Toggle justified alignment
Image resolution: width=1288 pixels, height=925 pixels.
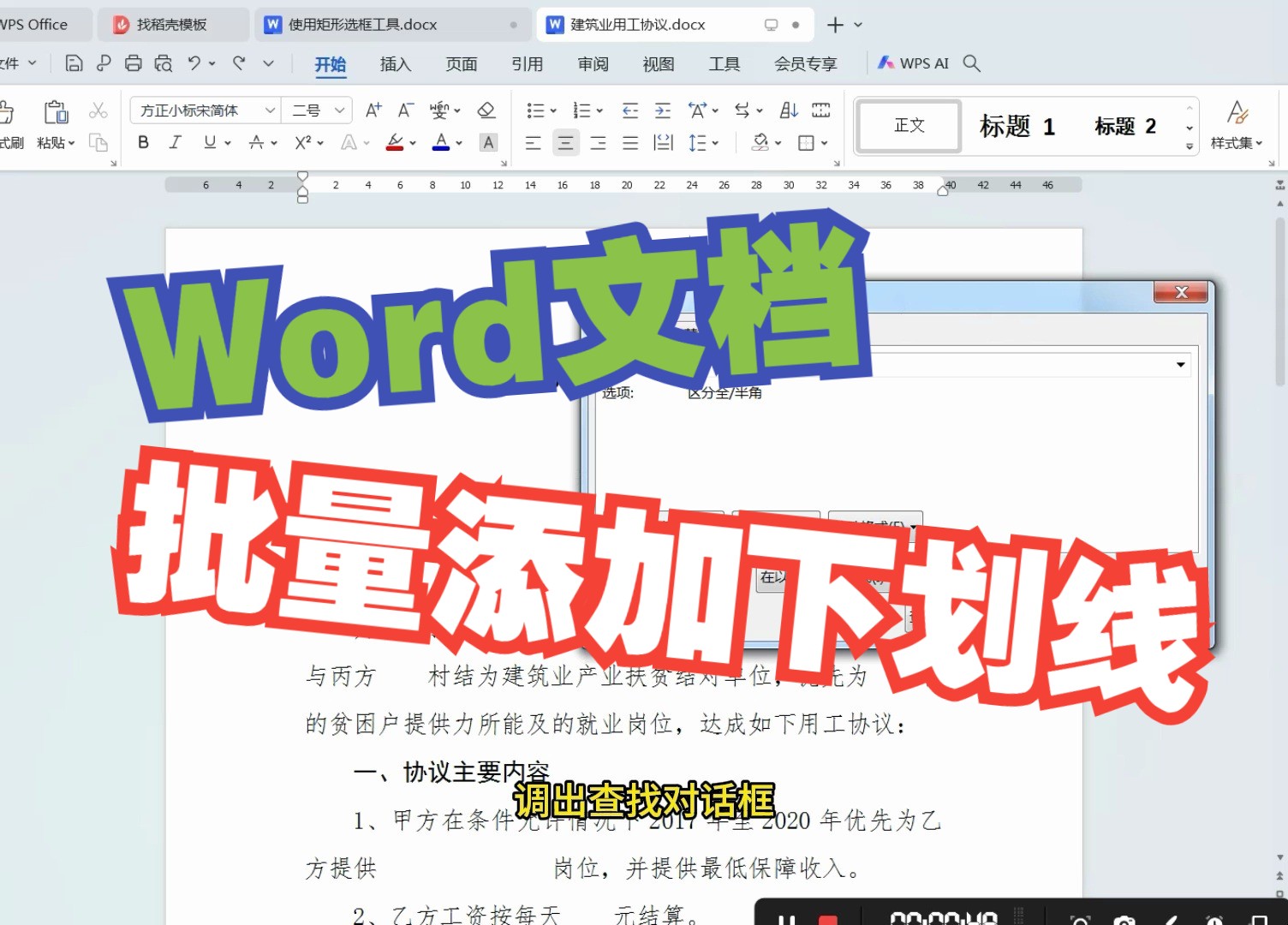point(629,142)
